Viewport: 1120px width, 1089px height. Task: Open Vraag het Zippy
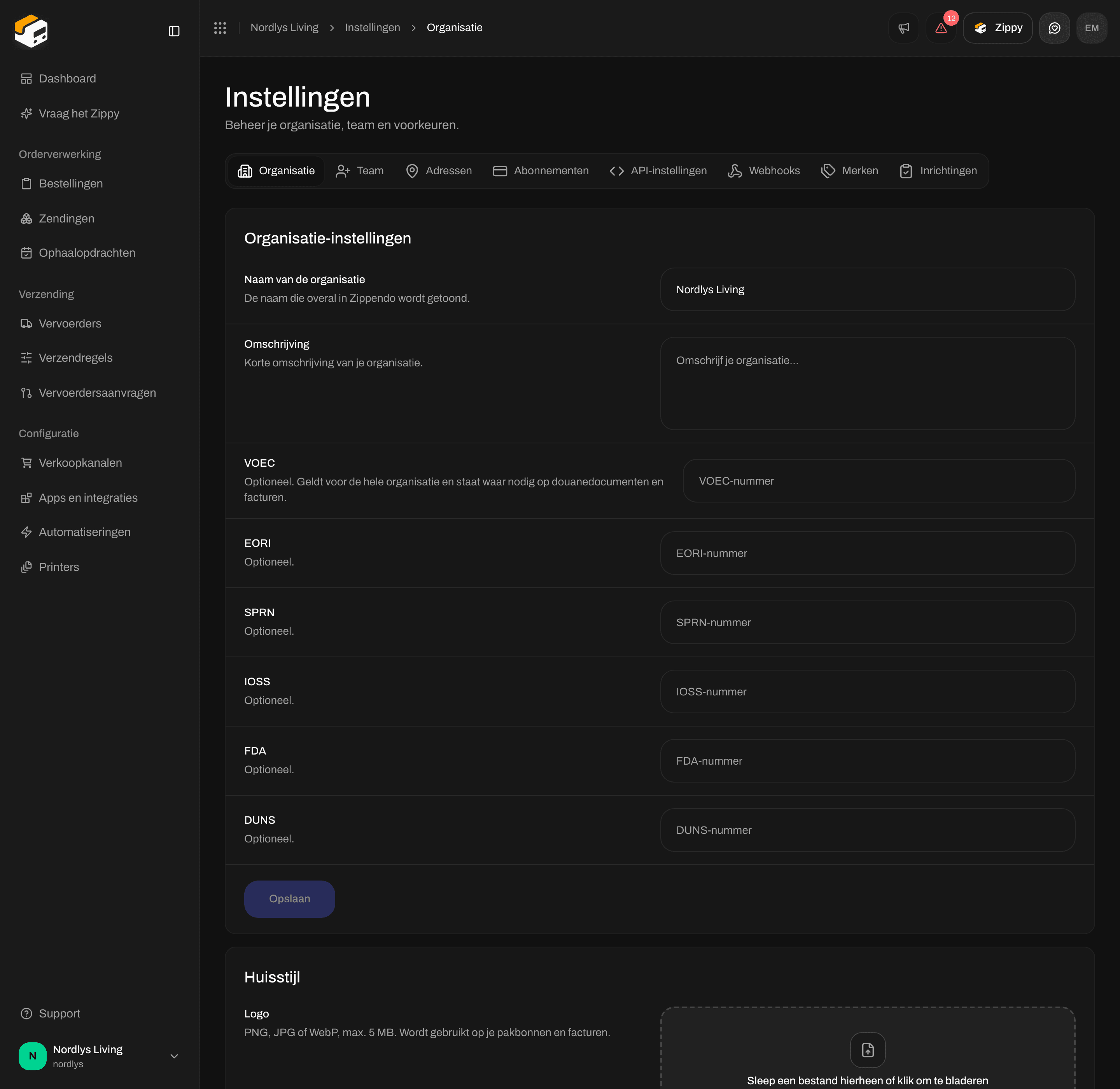(100, 113)
